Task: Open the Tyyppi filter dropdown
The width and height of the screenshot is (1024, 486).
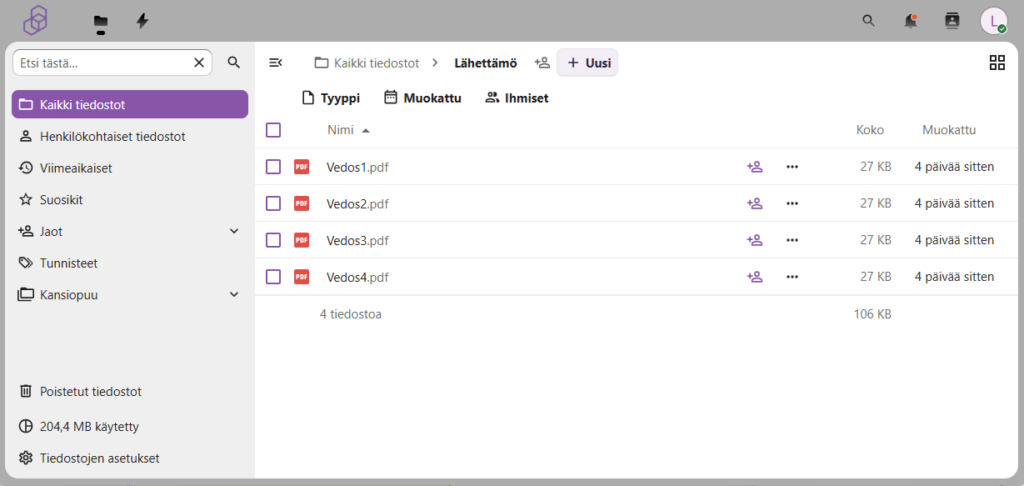Action: click(330, 98)
